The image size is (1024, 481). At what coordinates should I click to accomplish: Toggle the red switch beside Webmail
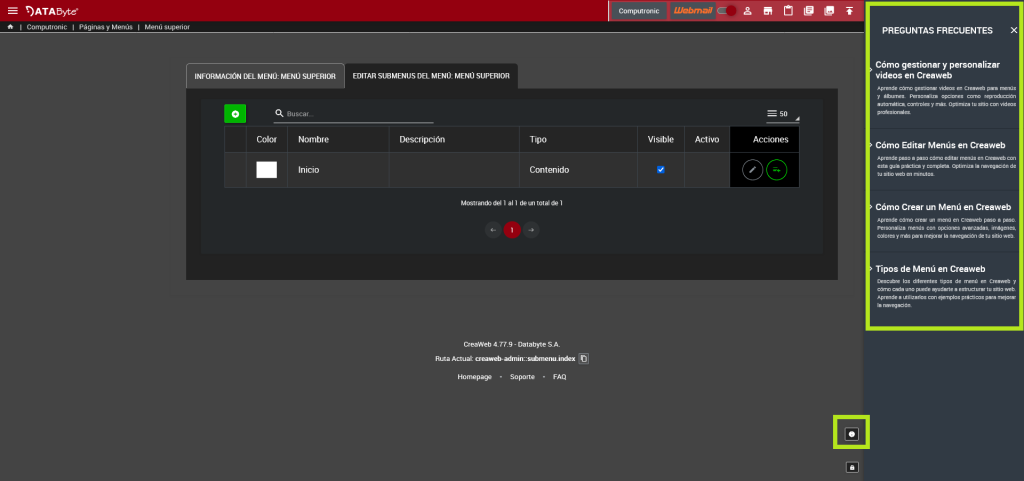tap(727, 11)
